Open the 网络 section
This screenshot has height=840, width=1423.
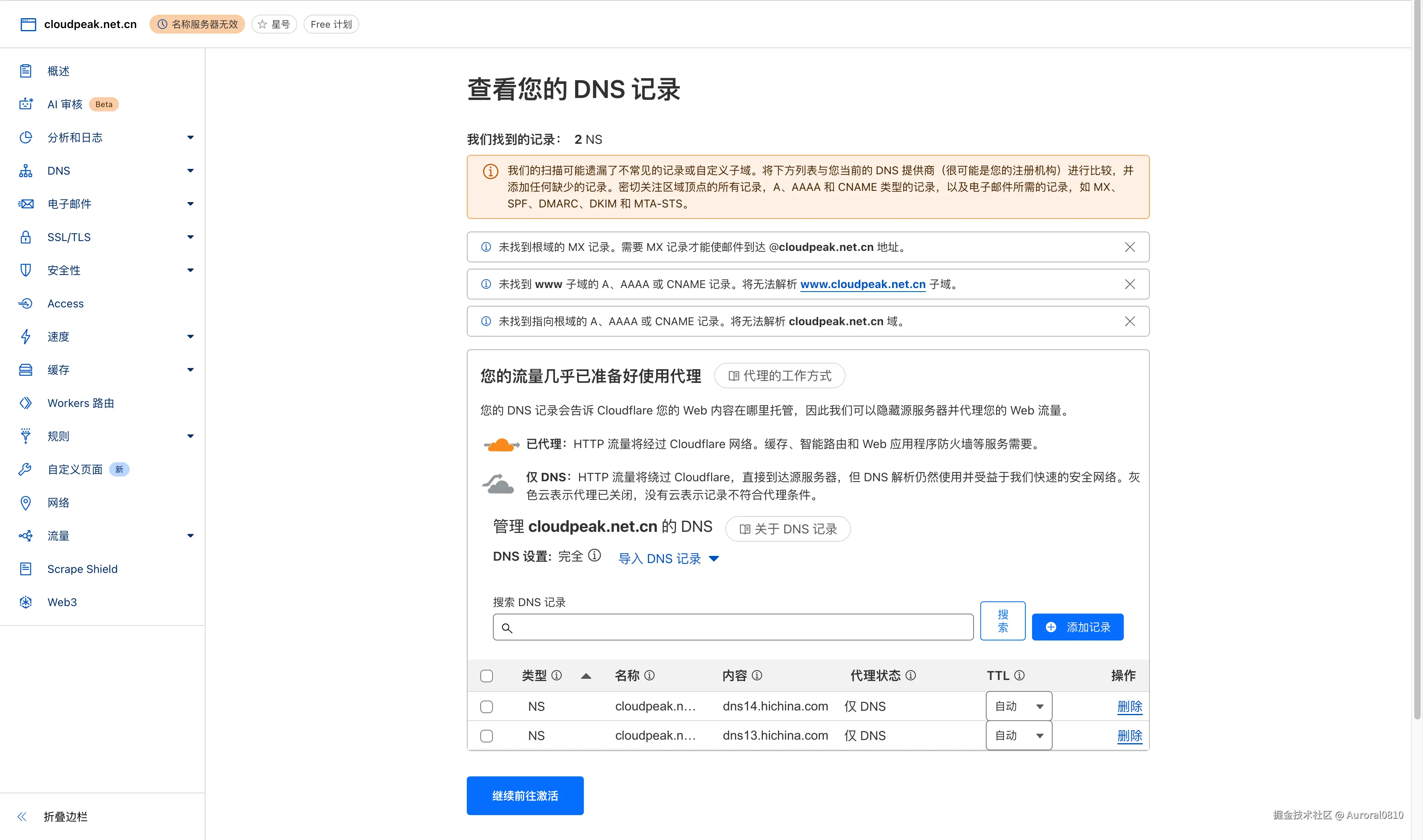59,503
